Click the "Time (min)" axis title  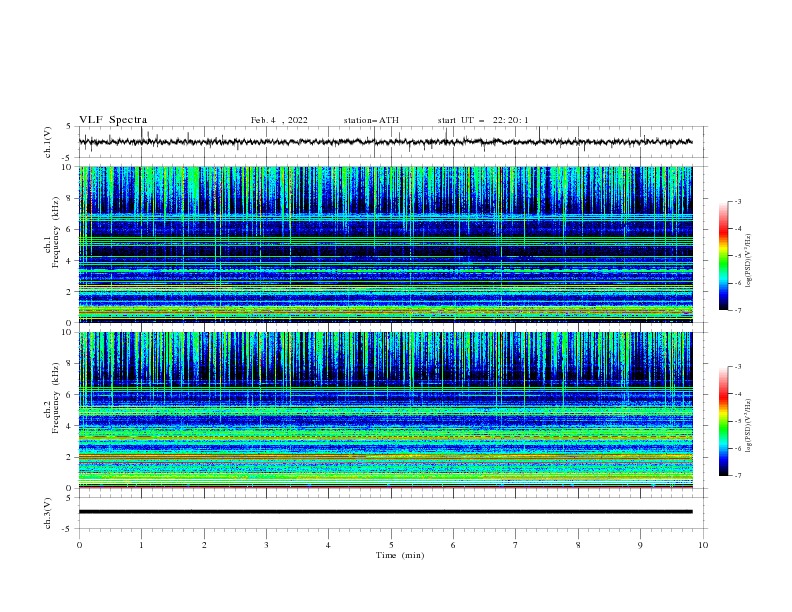pos(400,555)
